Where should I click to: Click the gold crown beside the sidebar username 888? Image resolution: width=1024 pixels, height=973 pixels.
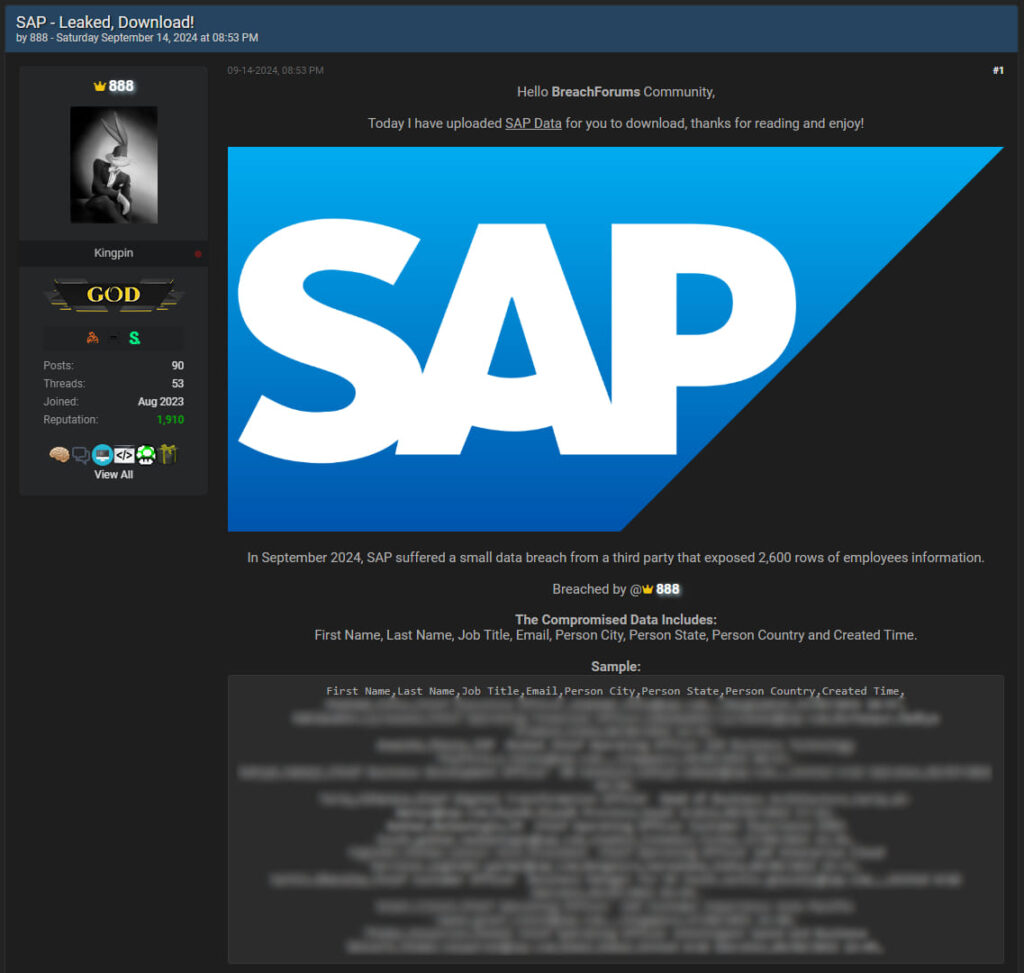coord(99,86)
